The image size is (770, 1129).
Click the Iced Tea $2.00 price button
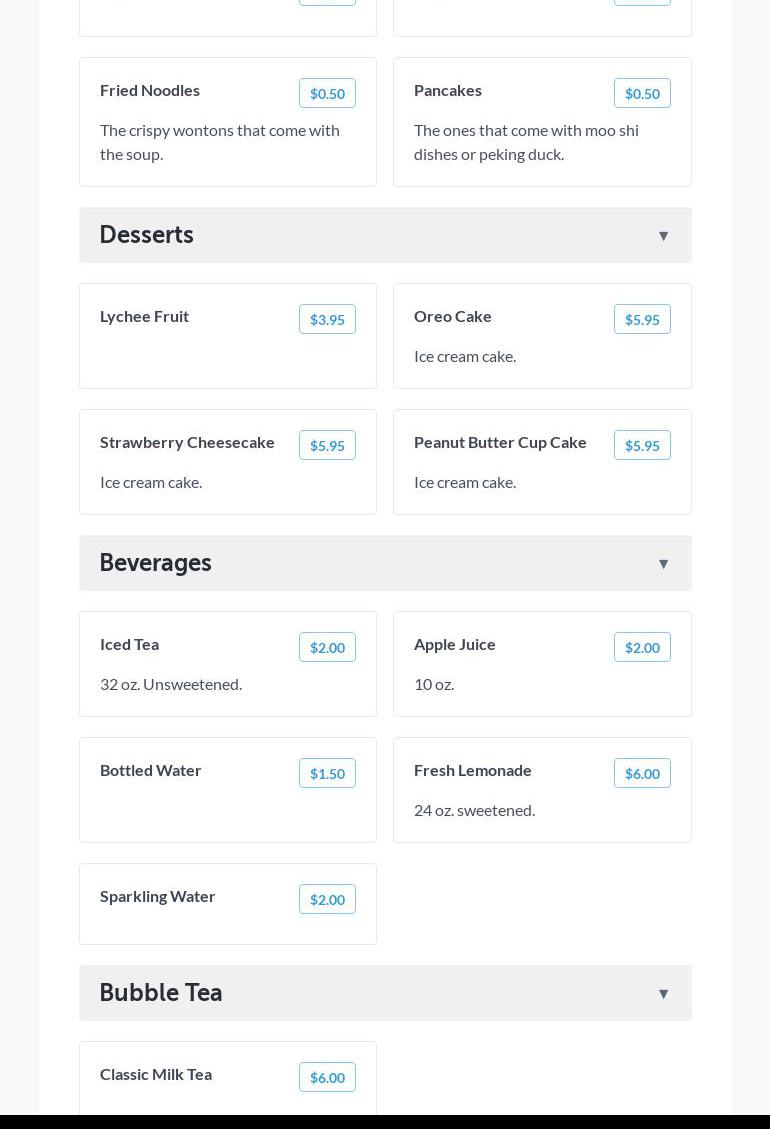[327, 647]
